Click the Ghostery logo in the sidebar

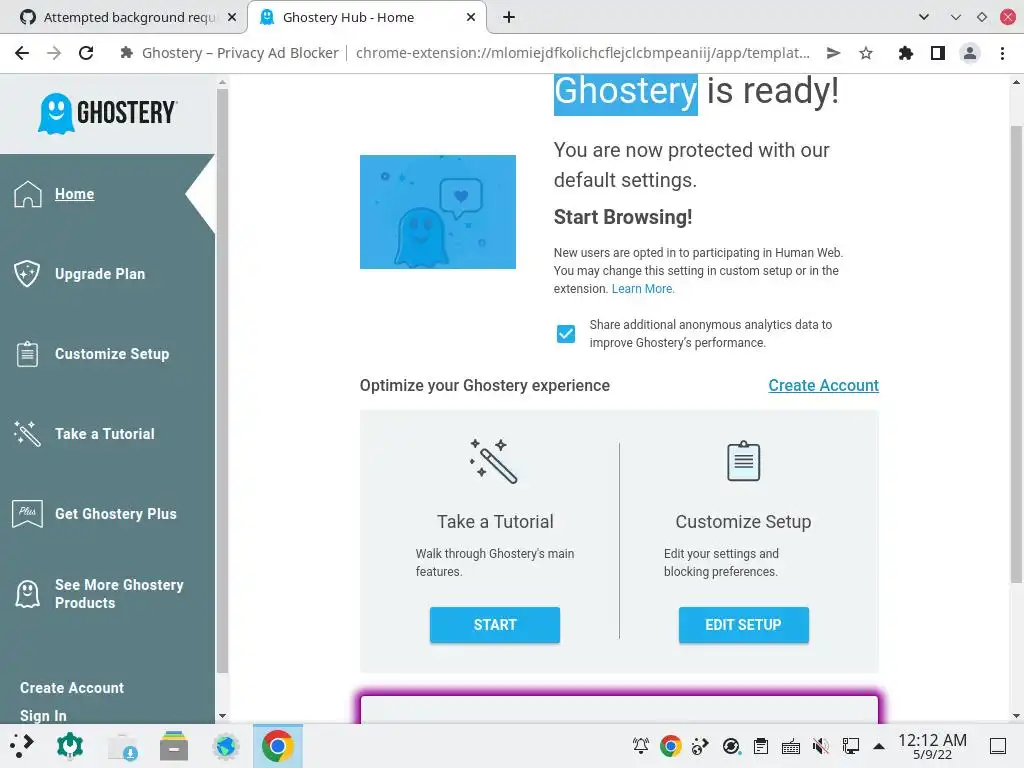(108, 113)
